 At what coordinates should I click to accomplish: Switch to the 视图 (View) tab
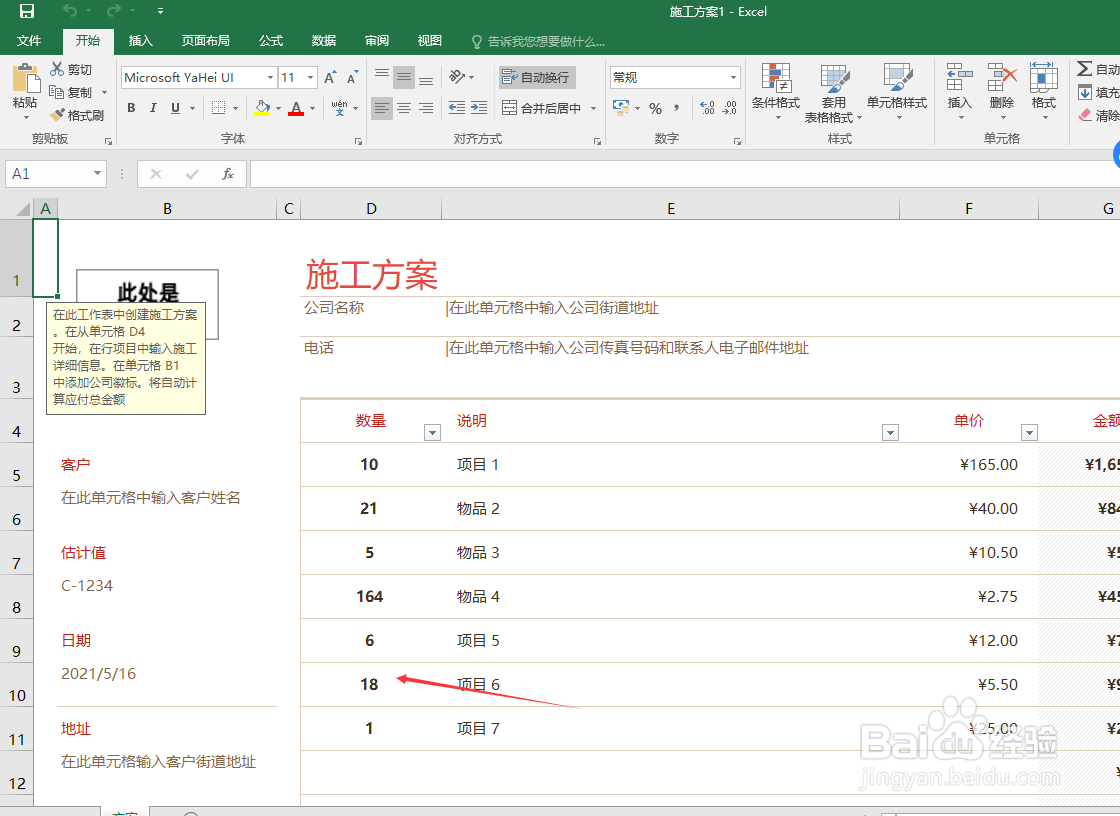click(x=429, y=41)
